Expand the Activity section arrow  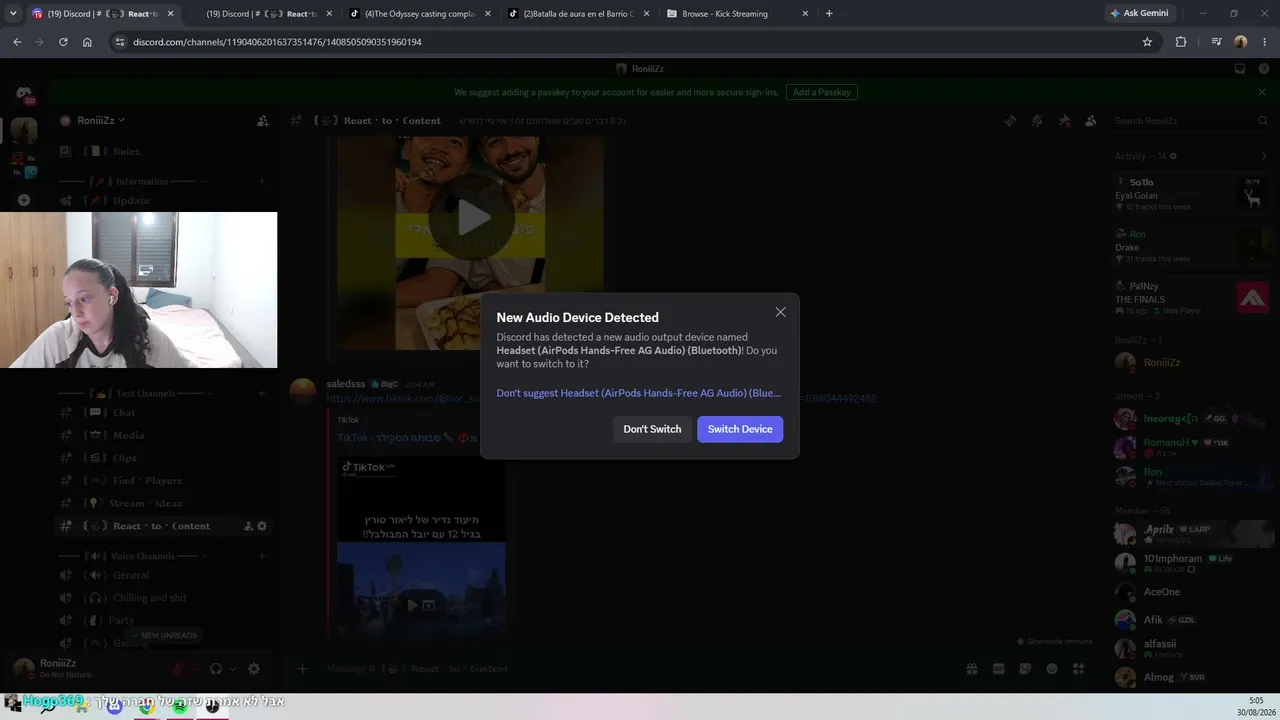[1264, 156]
